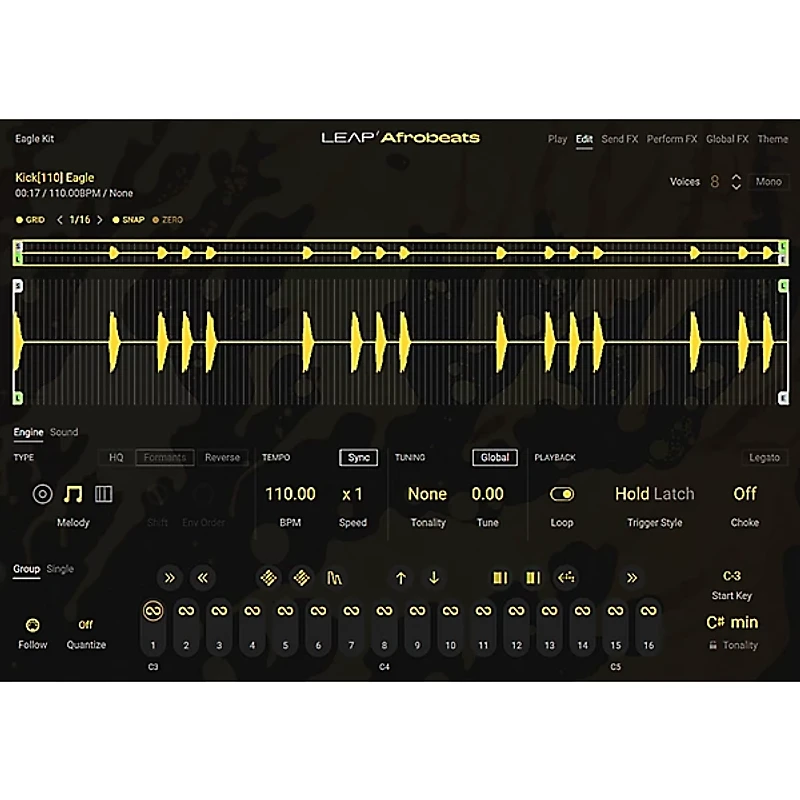Image resolution: width=800 pixels, height=800 pixels.
Task: Open the Sound tab
Action: (x=64, y=432)
